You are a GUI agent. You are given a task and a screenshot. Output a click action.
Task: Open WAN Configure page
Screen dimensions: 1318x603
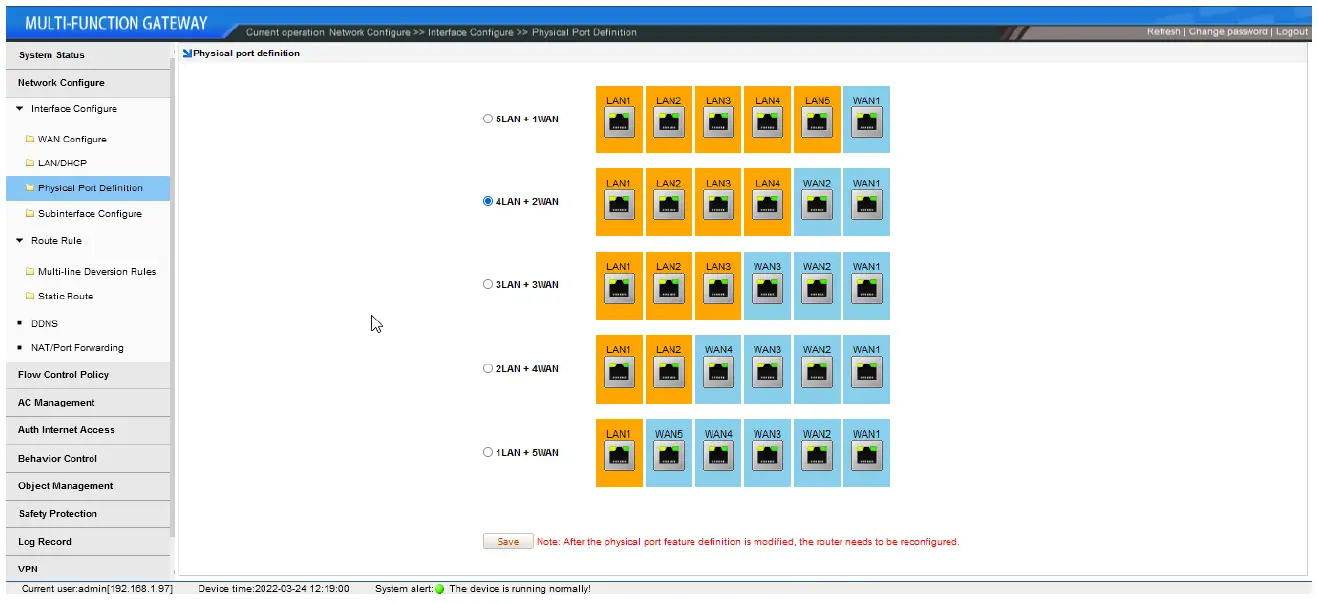(x=72, y=139)
